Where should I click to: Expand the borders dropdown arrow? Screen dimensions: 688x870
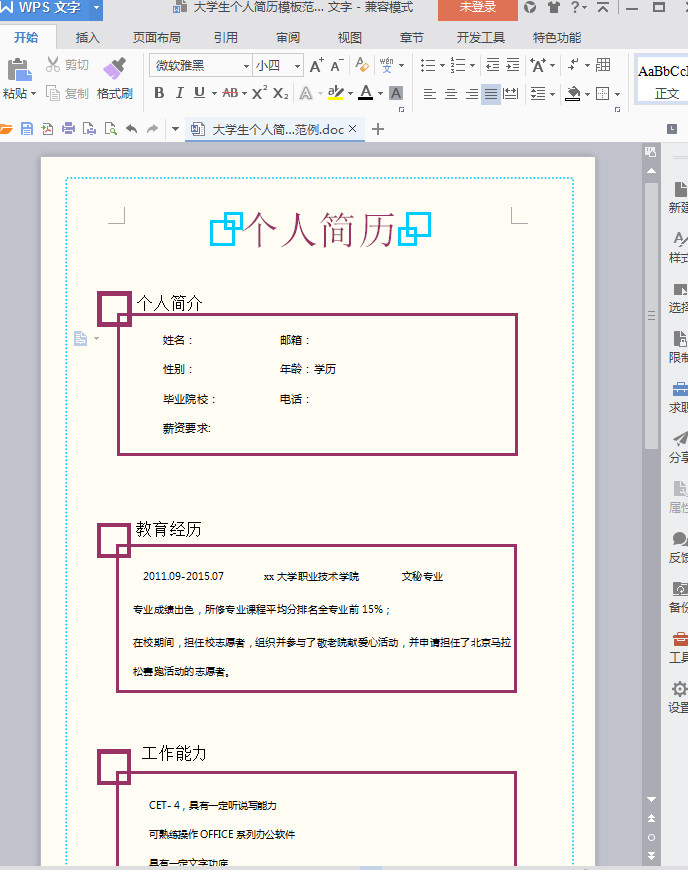coord(618,94)
